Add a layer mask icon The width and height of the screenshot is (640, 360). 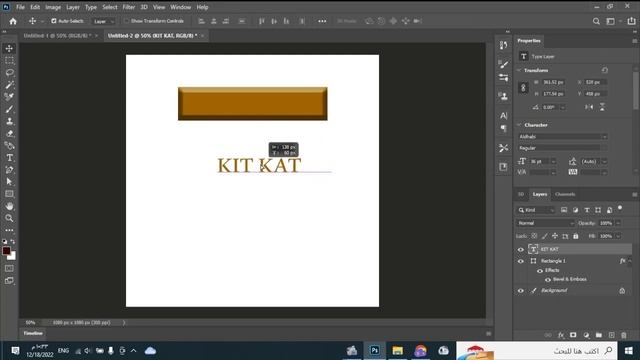[573, 335]
